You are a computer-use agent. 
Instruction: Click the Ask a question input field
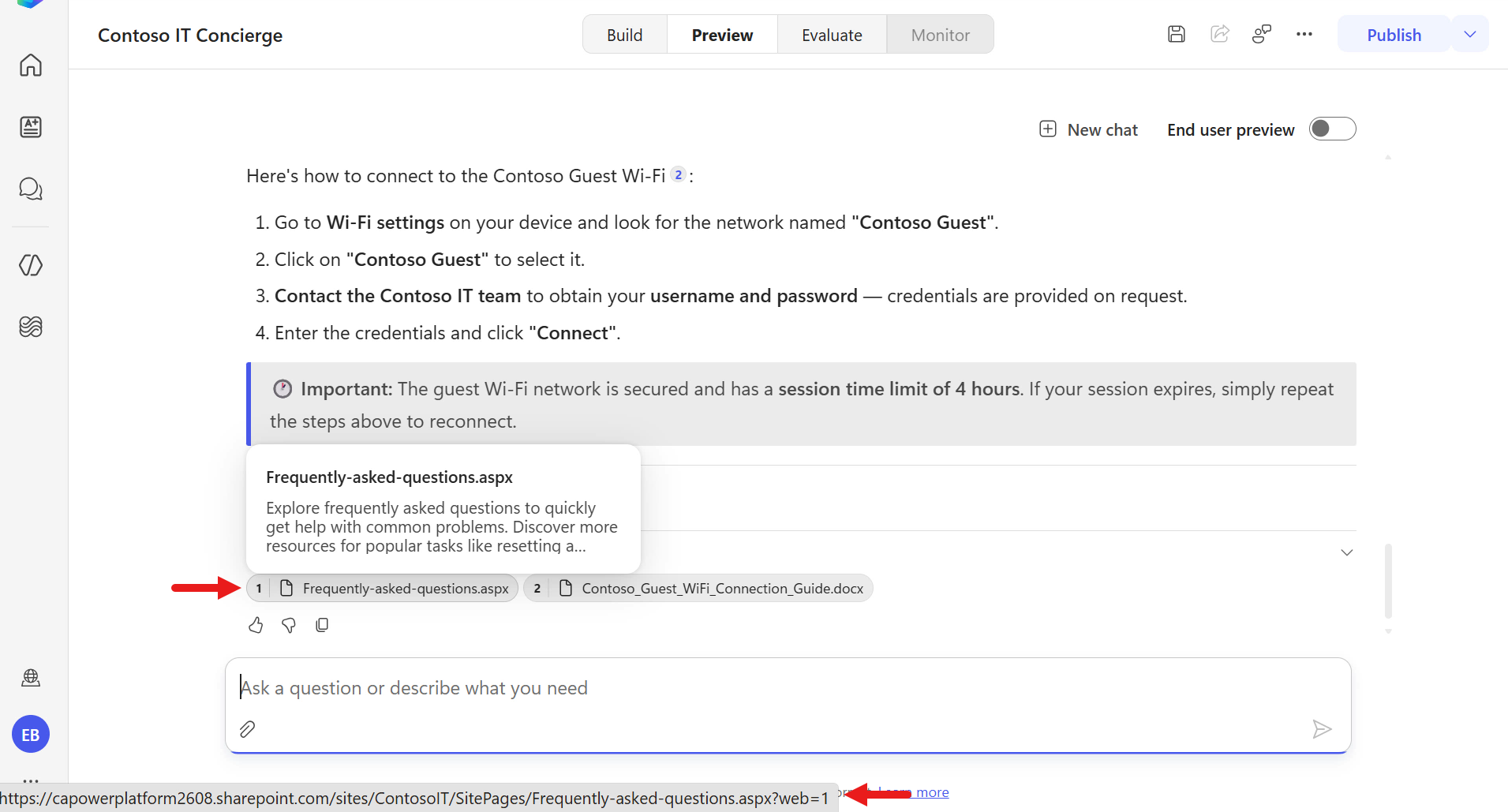(x=788, y=688)
